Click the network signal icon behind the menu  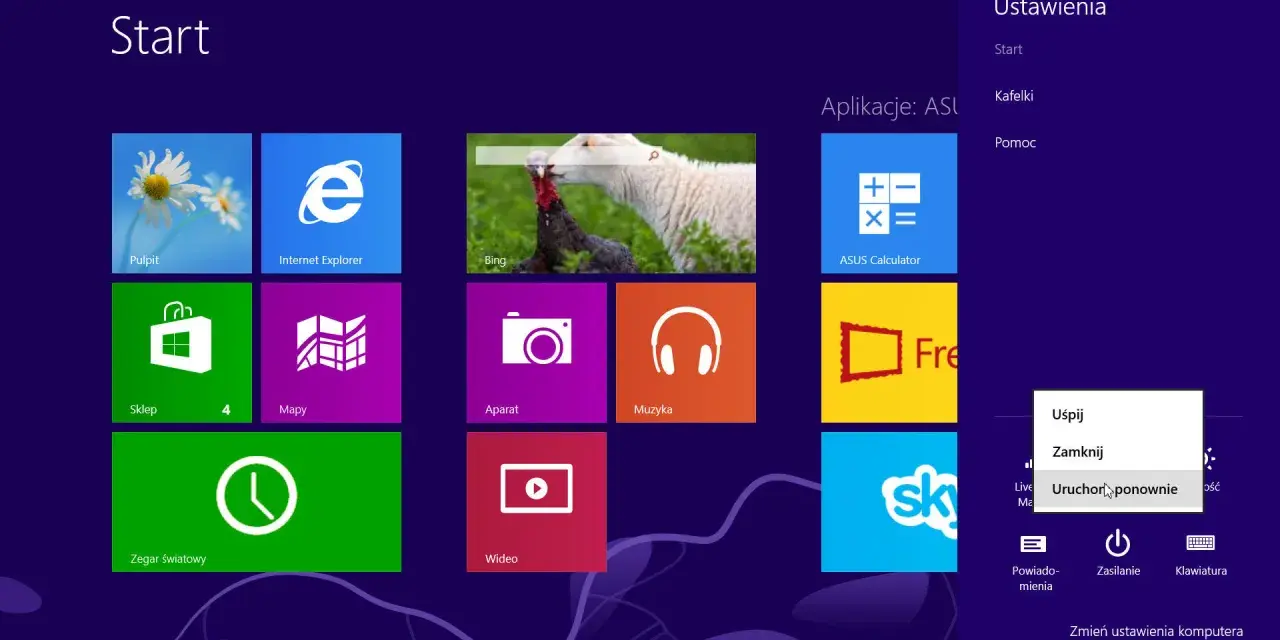point(1027,464)
